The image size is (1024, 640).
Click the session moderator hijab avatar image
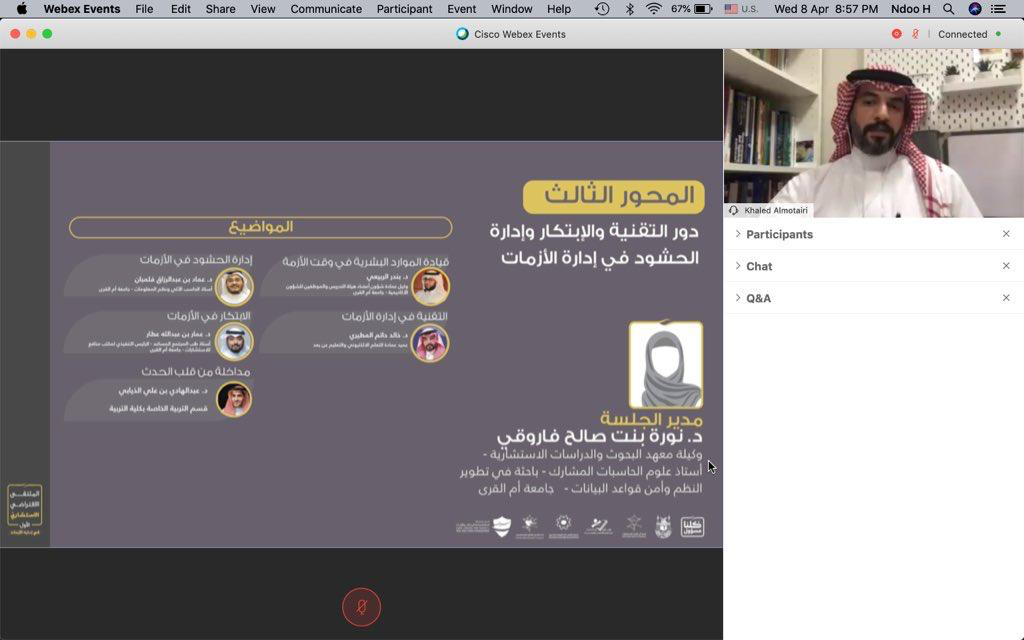pyautogui.click(x=666, y=364)
